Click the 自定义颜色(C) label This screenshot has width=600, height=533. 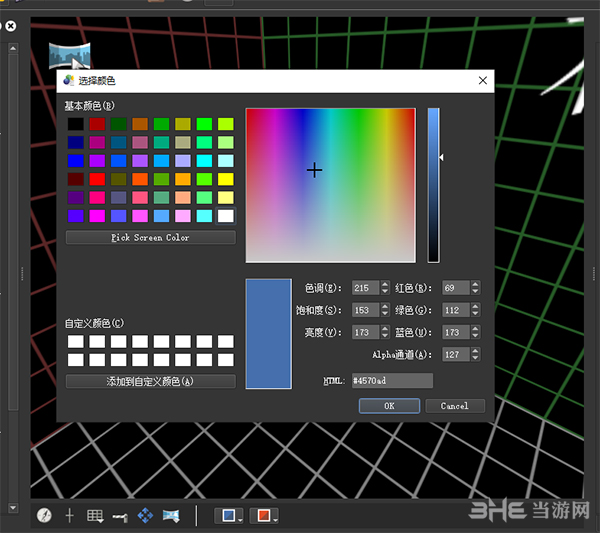pos(94,323)
